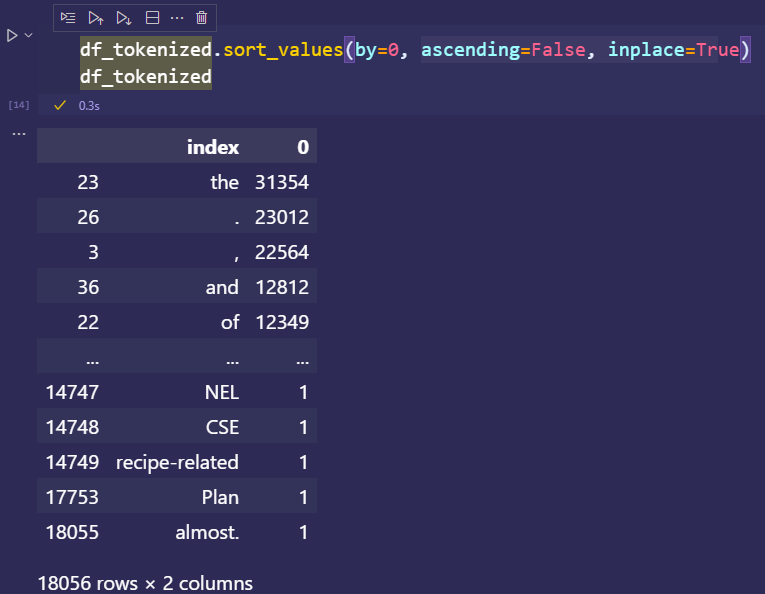Click the 'index' column header
This screenshot has height=594, width=765.
click(x=213, y=147)
